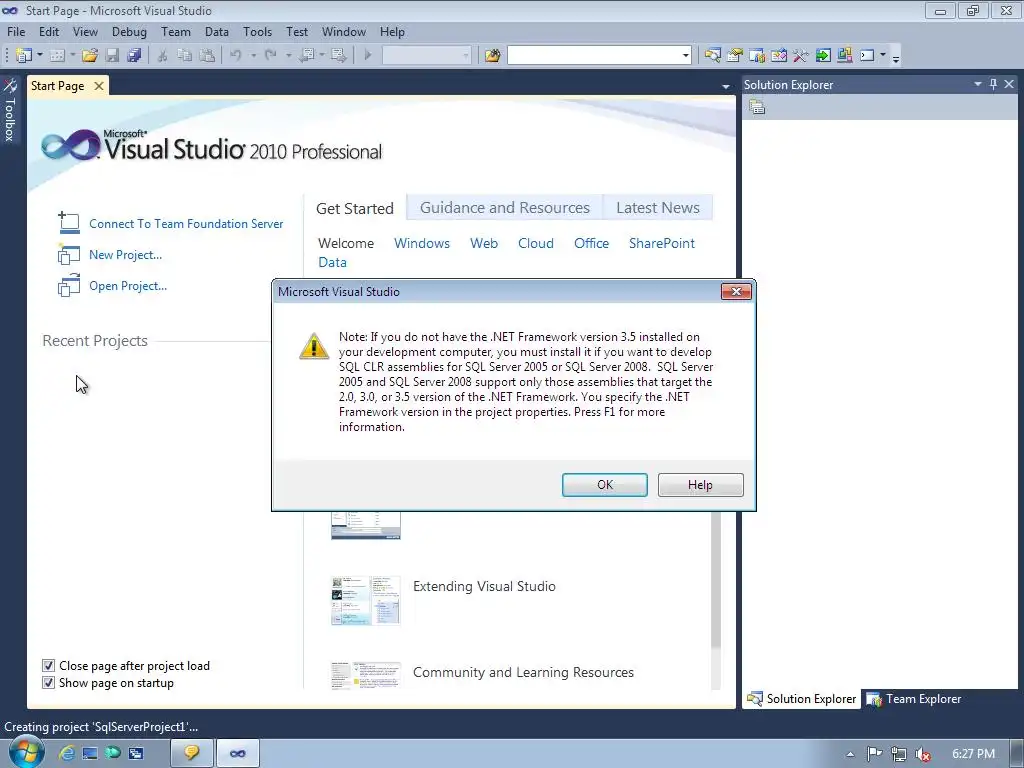This screenshot has width=1024, height=768.
Task: Toggle Show page on startup checkbox
Action: tap(48, 682)
